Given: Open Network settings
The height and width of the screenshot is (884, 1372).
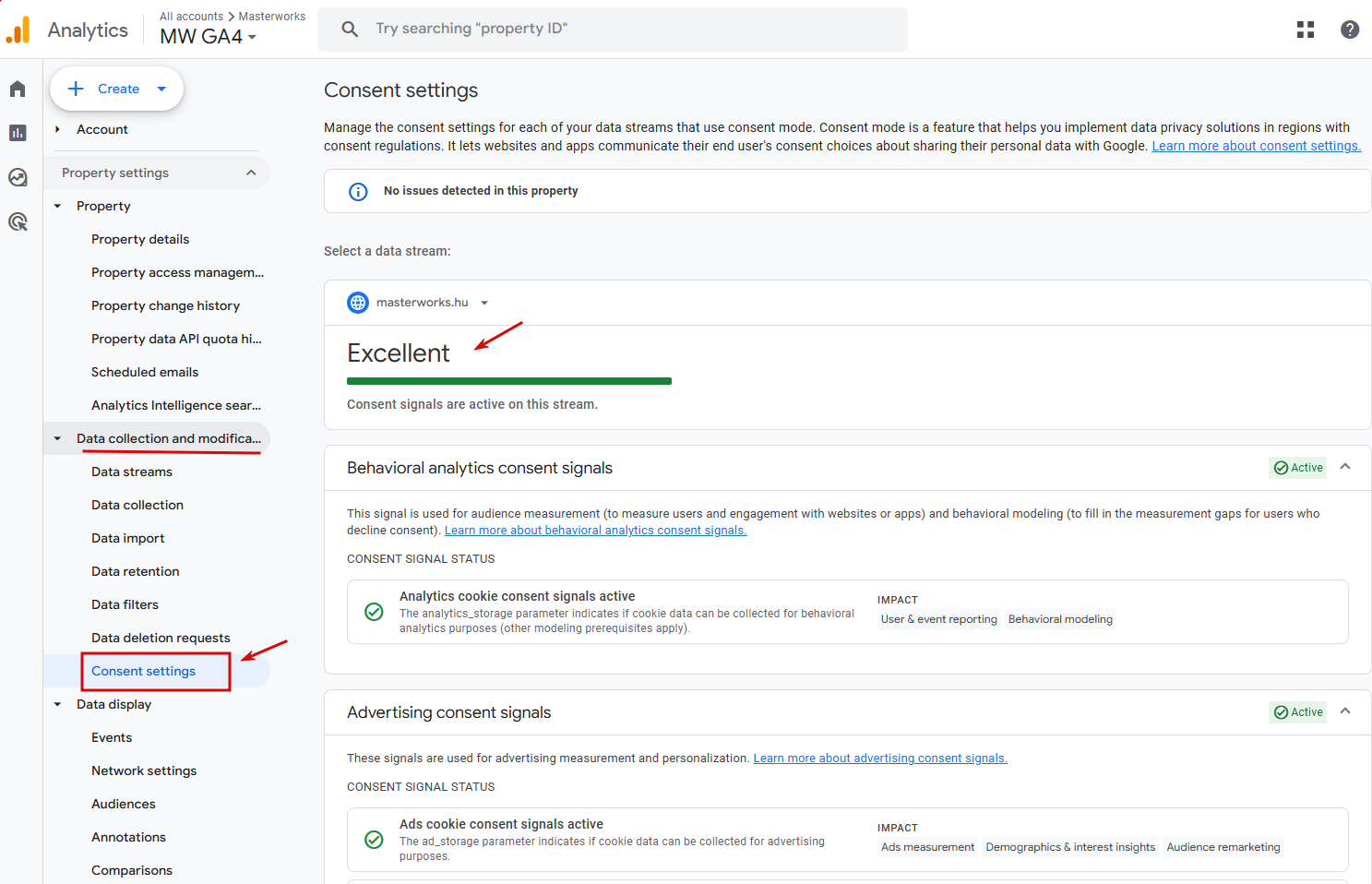Looking at the screenshot, I should pyautogui.click(x=144, y=771).
